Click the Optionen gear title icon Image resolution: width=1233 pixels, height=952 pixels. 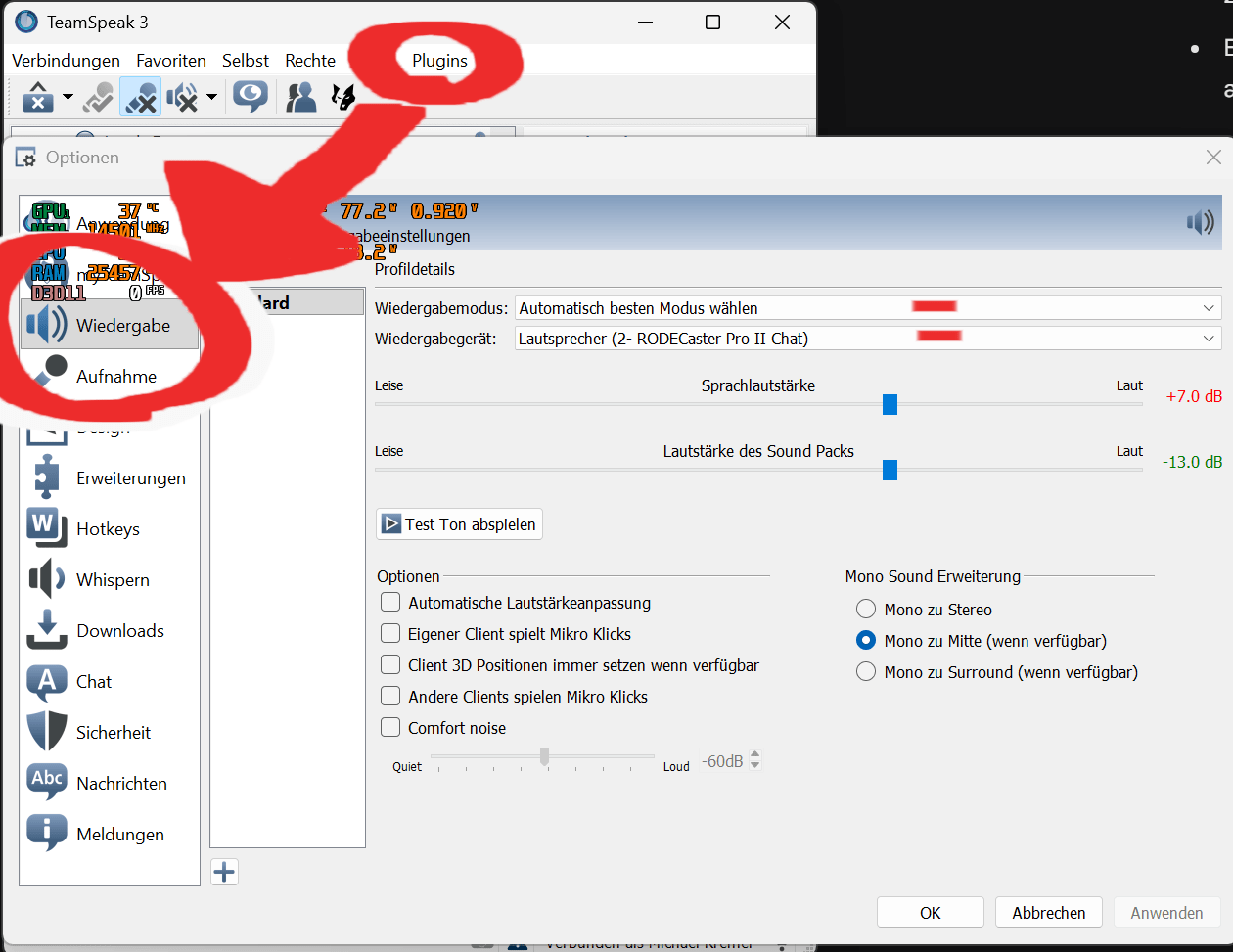(x=25, y=158)
